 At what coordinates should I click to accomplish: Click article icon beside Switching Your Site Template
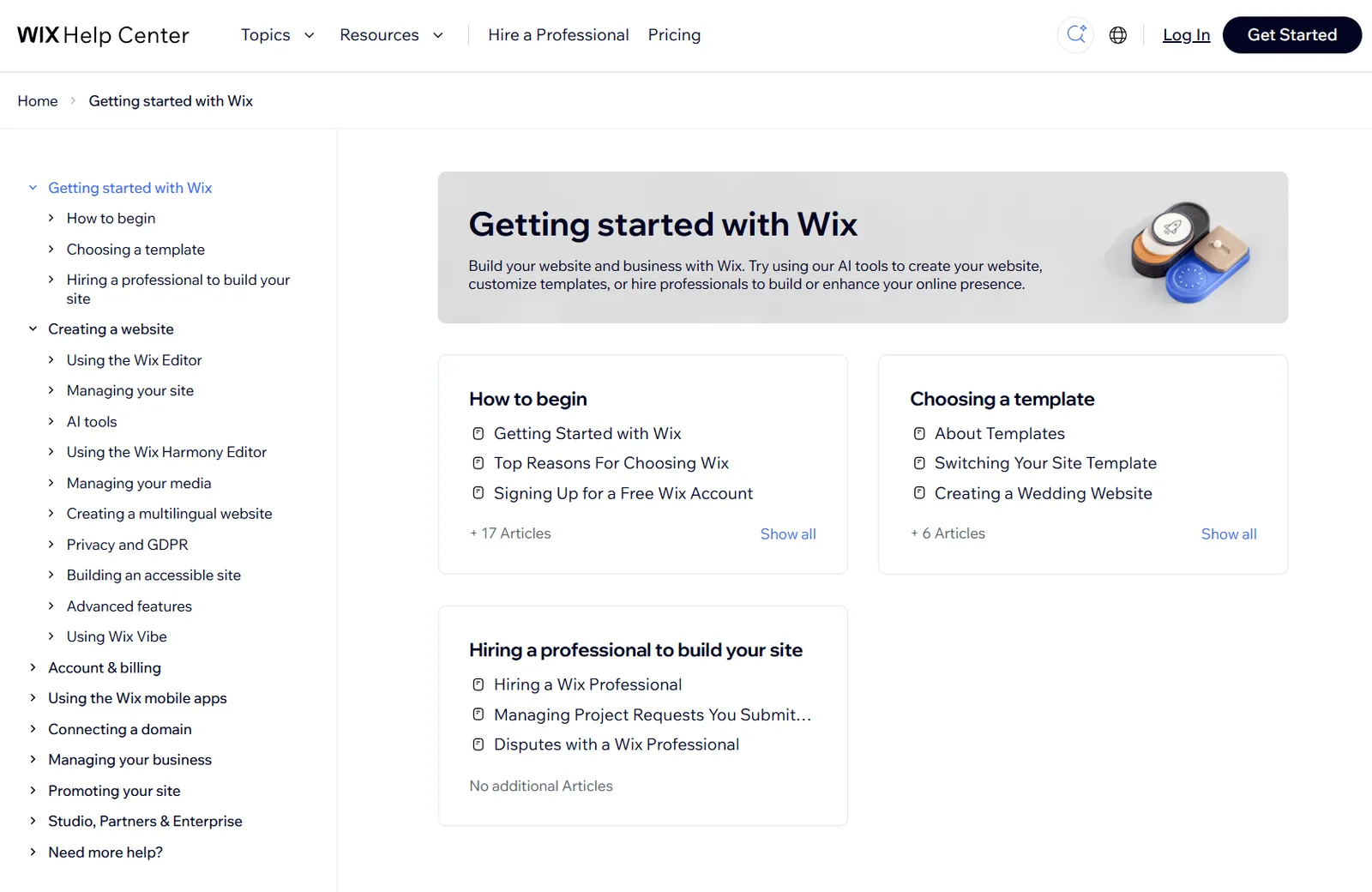919,463
